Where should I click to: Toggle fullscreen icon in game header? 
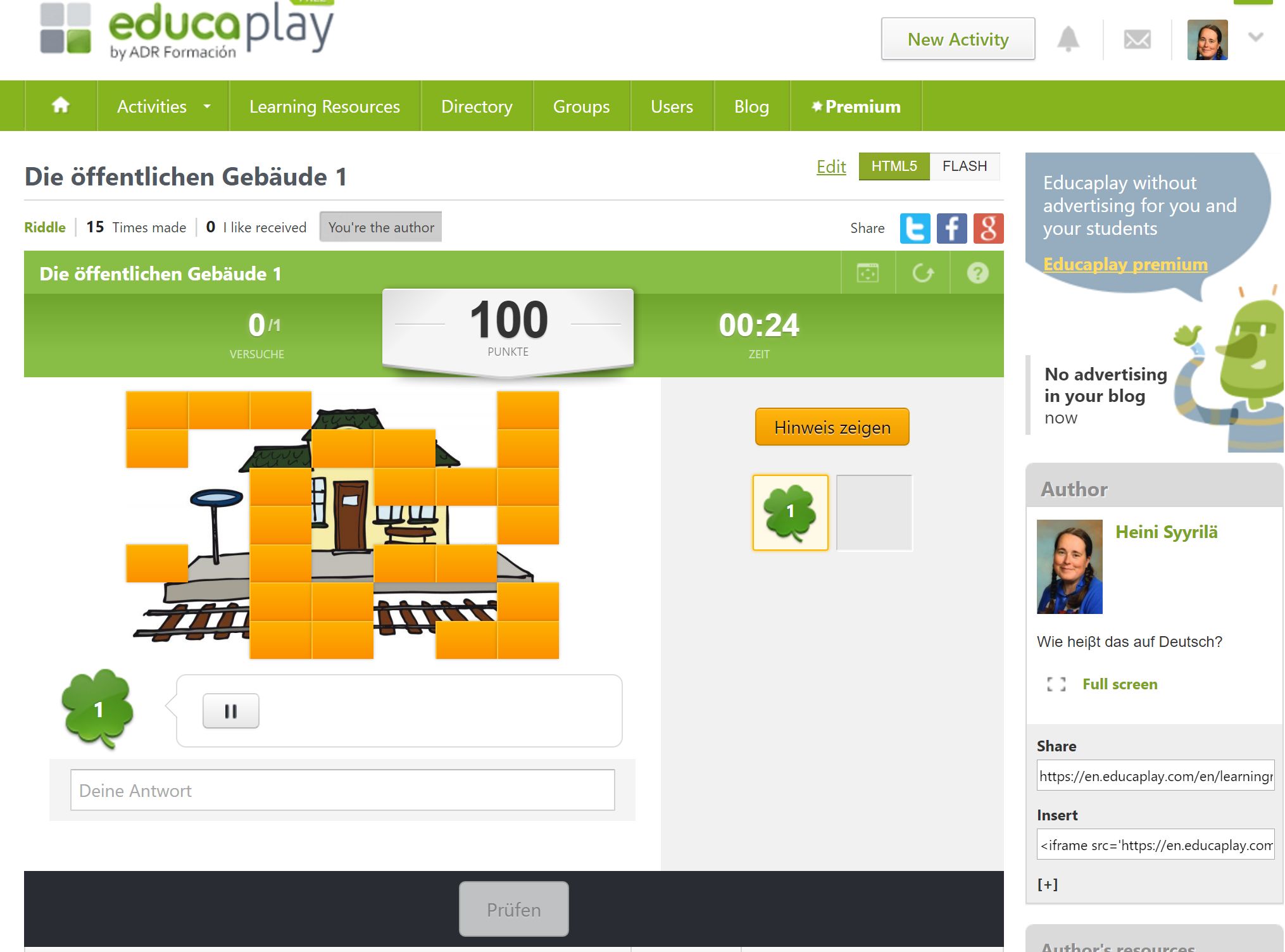[868, 273]
